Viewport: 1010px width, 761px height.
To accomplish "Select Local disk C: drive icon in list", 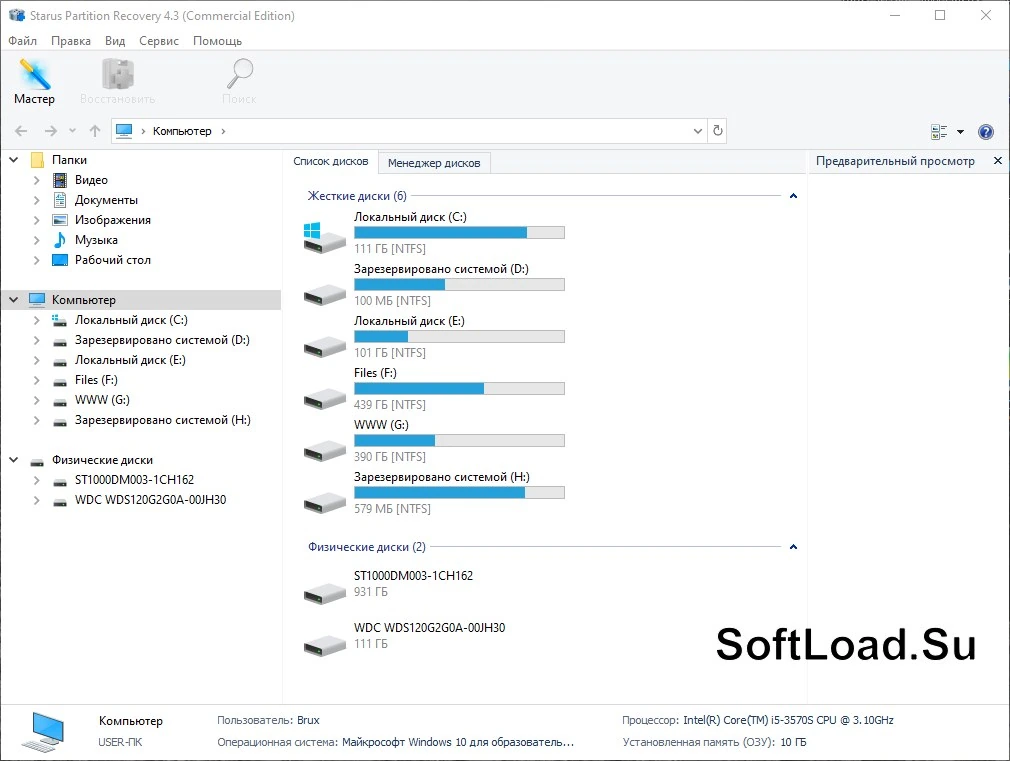I will point(325,236).
